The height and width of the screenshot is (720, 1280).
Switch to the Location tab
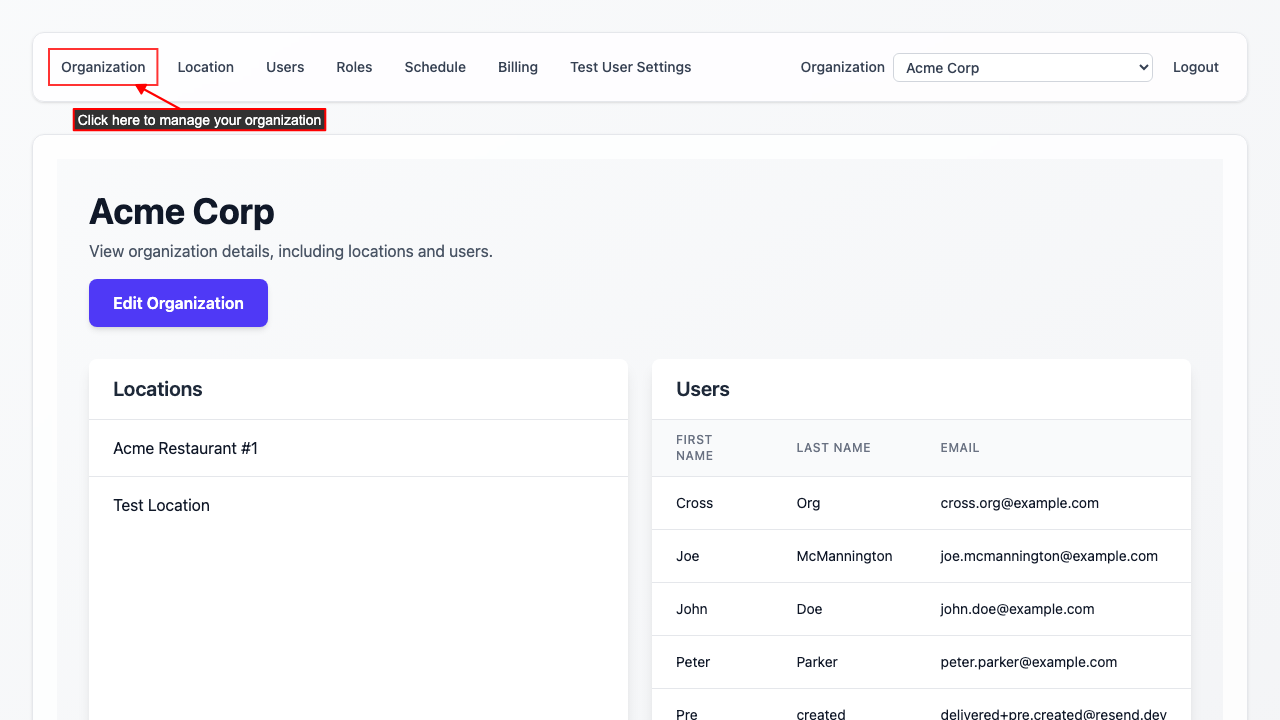pos(205,67)
